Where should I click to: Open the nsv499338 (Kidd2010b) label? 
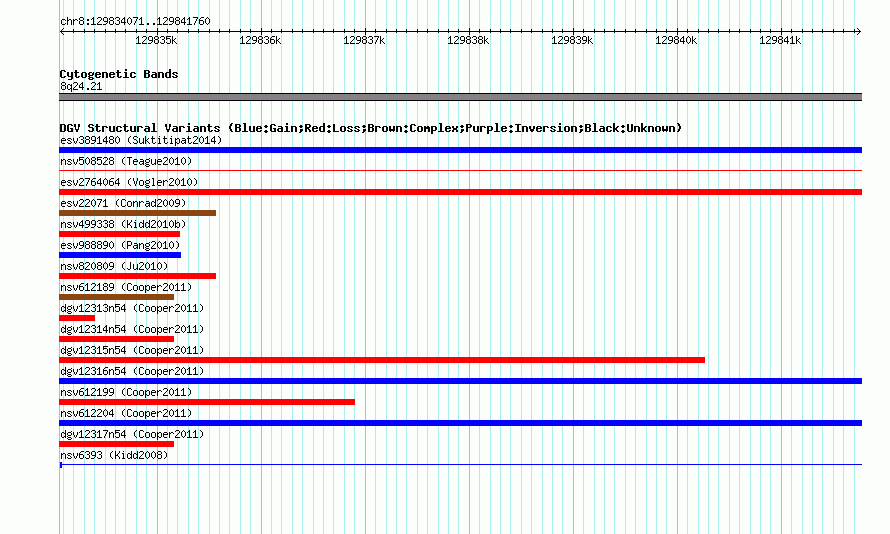click(x=123, y=224)
